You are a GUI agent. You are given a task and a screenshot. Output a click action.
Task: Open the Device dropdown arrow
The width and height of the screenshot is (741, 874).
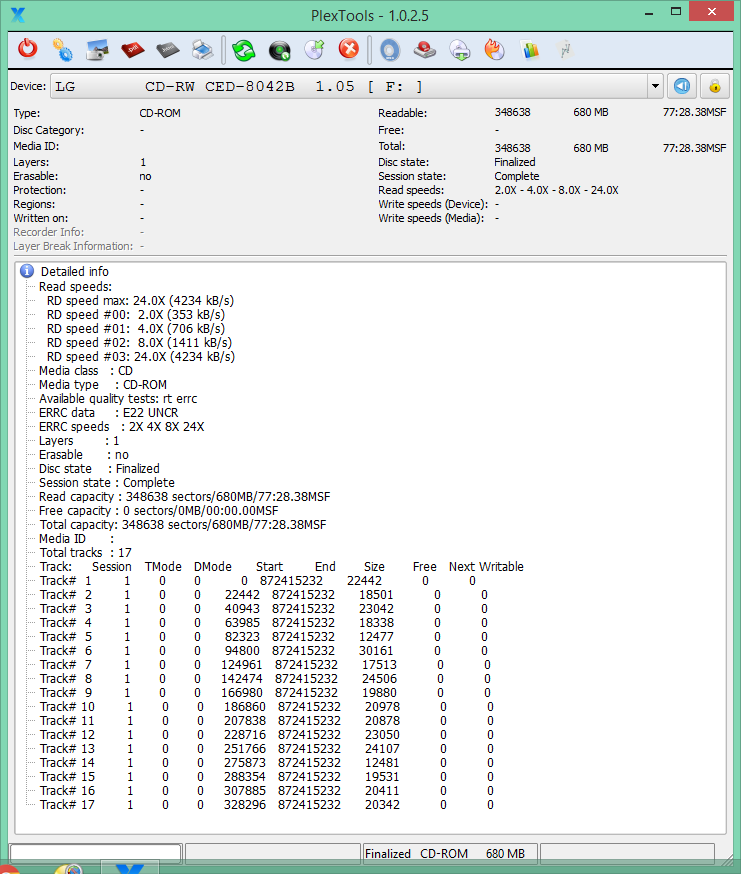coord(655,86)
